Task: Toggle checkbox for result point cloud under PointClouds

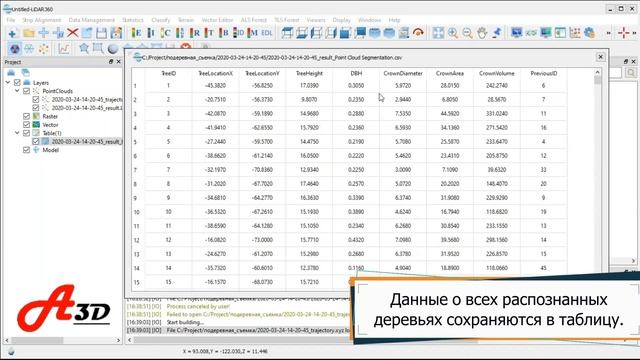Action: pyautogui.click(x=36, y=108)
